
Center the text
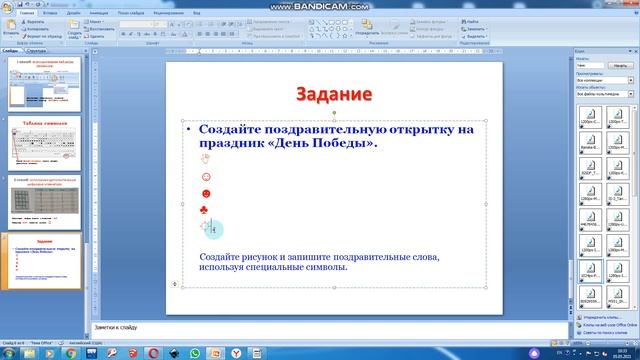(208, 34)
